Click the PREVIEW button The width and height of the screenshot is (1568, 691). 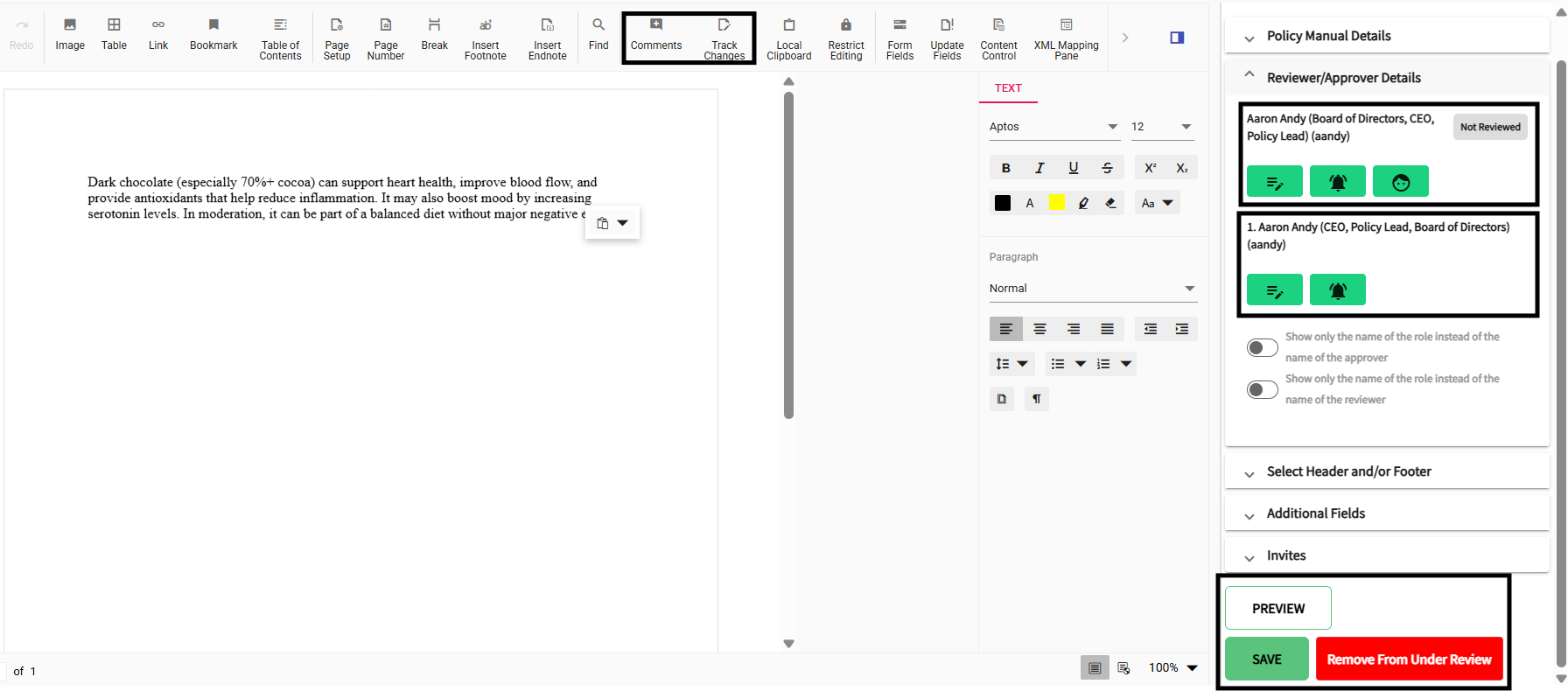1277,608
